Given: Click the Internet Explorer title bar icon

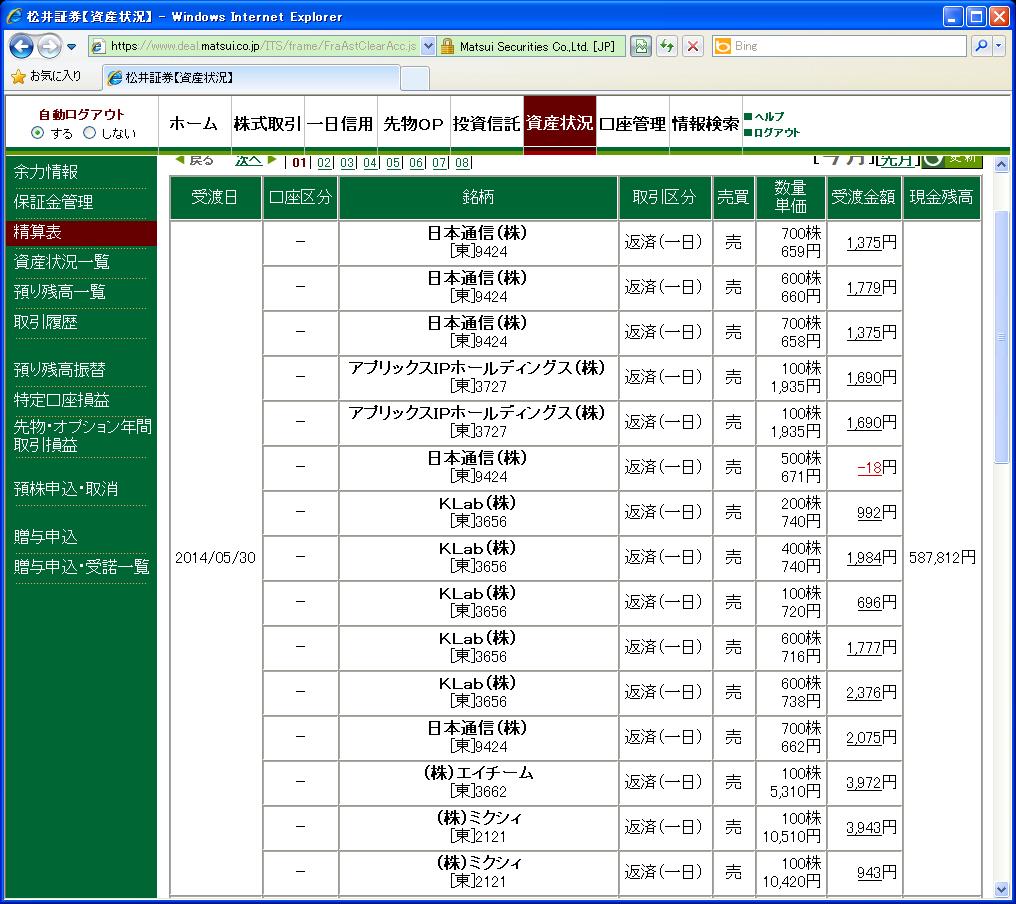Looking at the screenshot, I should click(14, 16).
